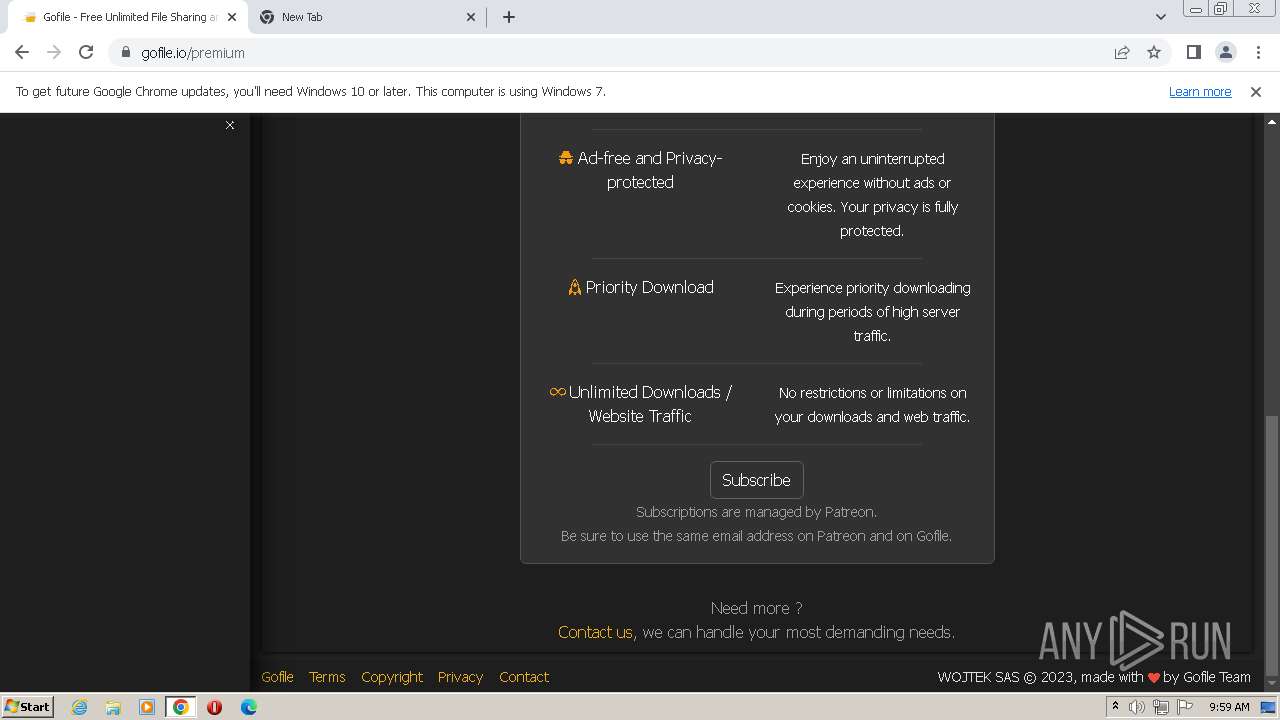This screenshot has height=720, width=1280.
Task: Click the browser Forward arrow
Action: 54,53
